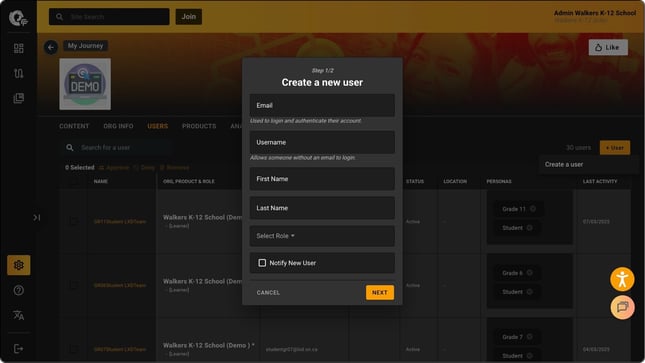Click the Approve bulk action
This screenshot has width=645, height=363.
tap(114, 168)
